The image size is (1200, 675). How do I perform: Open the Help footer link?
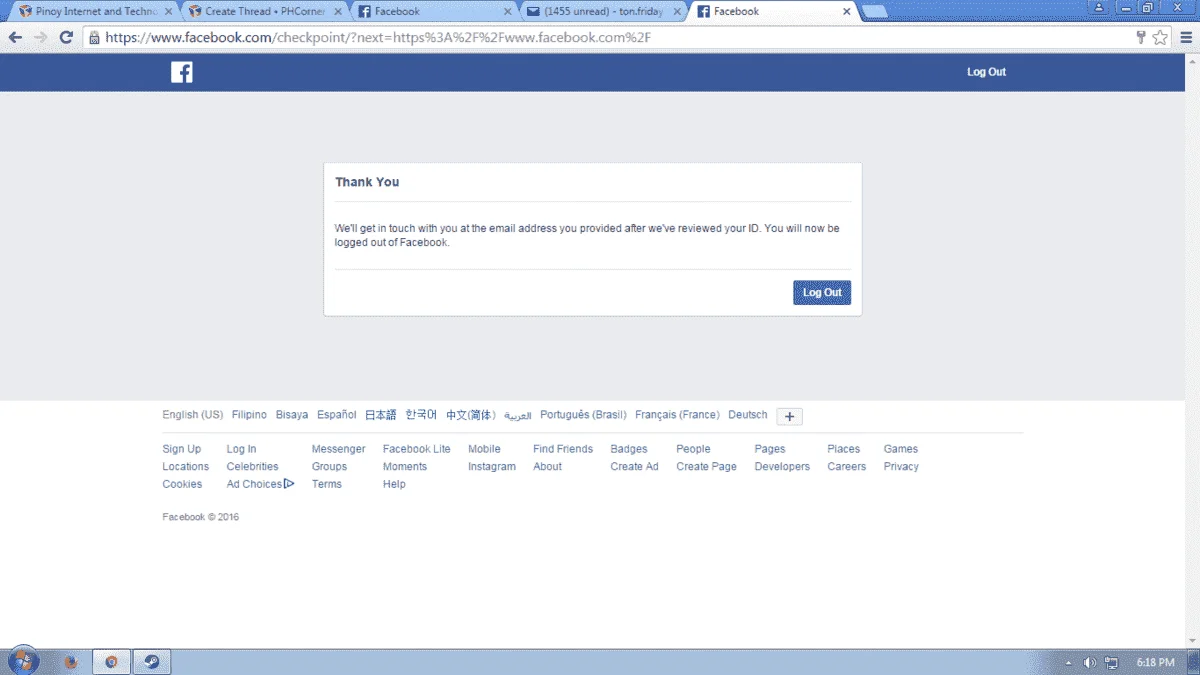coord(394,484)
